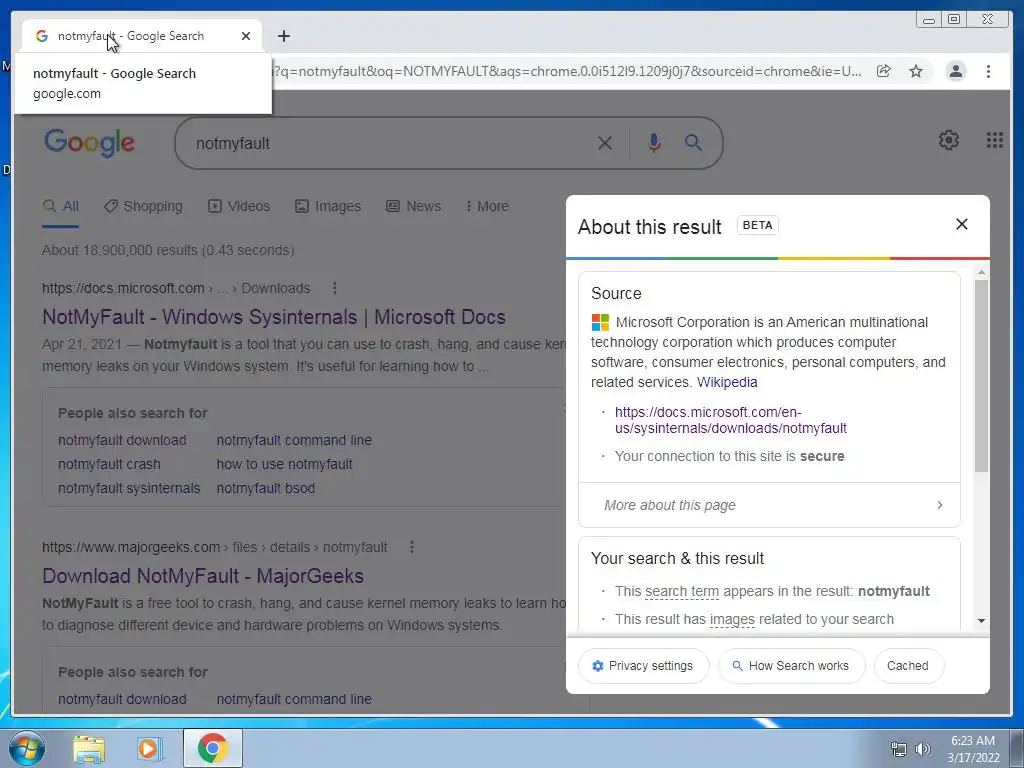This screenshot has height=768, width=1024.
Task: Start voice search with microphone icon
Action: [x=654, y=142]
